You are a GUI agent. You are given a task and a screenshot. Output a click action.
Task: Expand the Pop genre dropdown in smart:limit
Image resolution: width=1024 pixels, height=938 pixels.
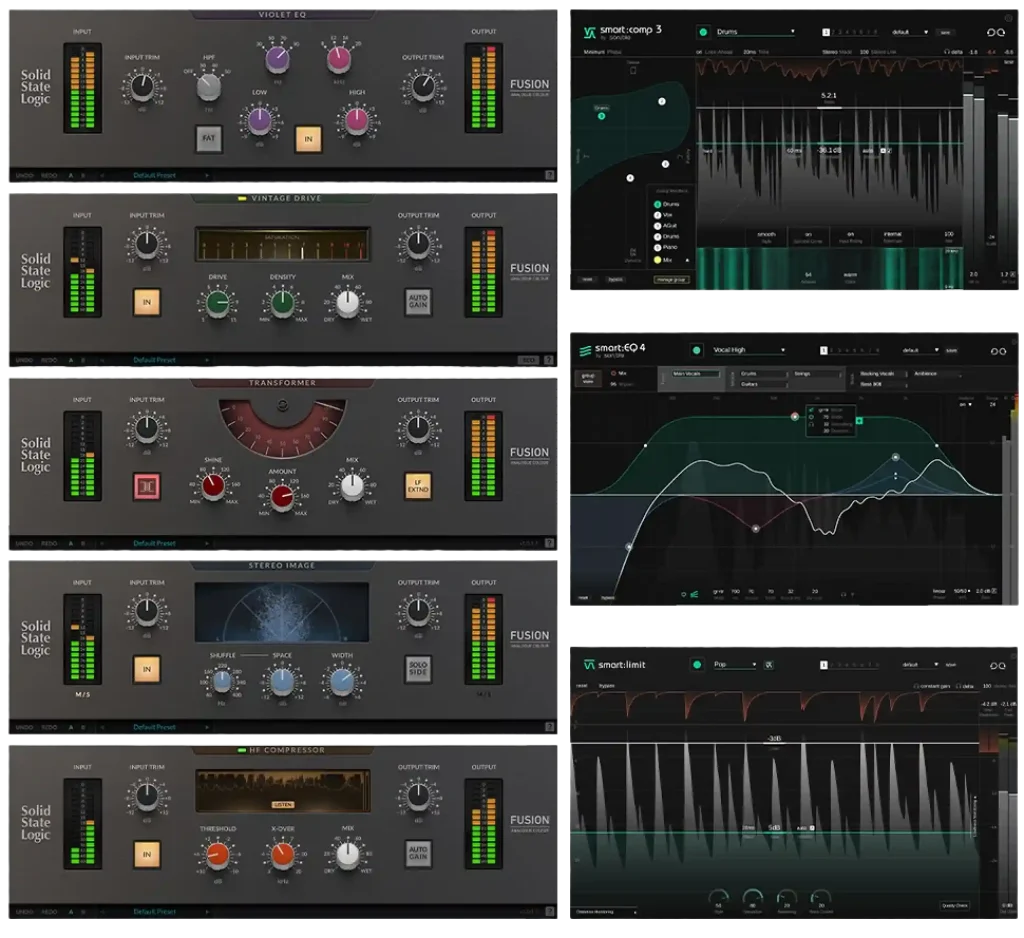[x=734, y=664]
